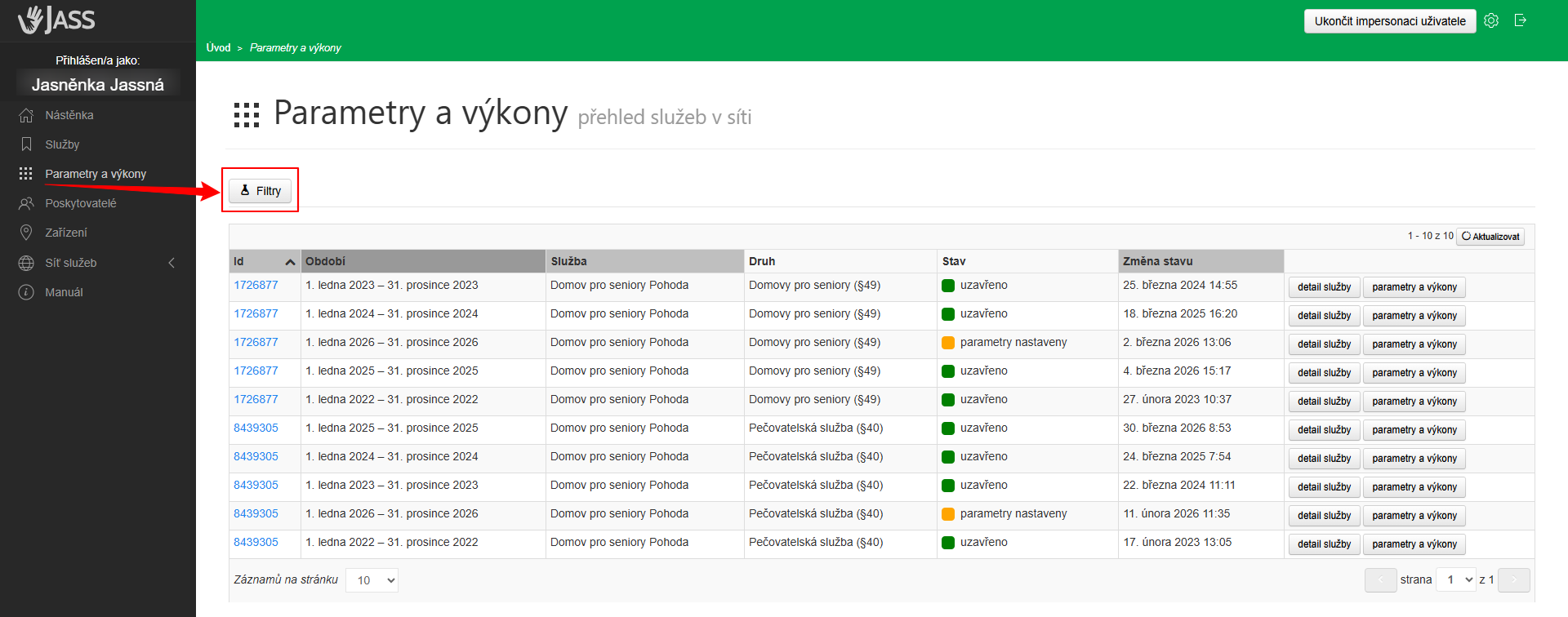The width and height of the screenshot is (1568, 617).
Task: Open settings gear icon in header
Action: pyautogui.click(x=1491, y=20)
